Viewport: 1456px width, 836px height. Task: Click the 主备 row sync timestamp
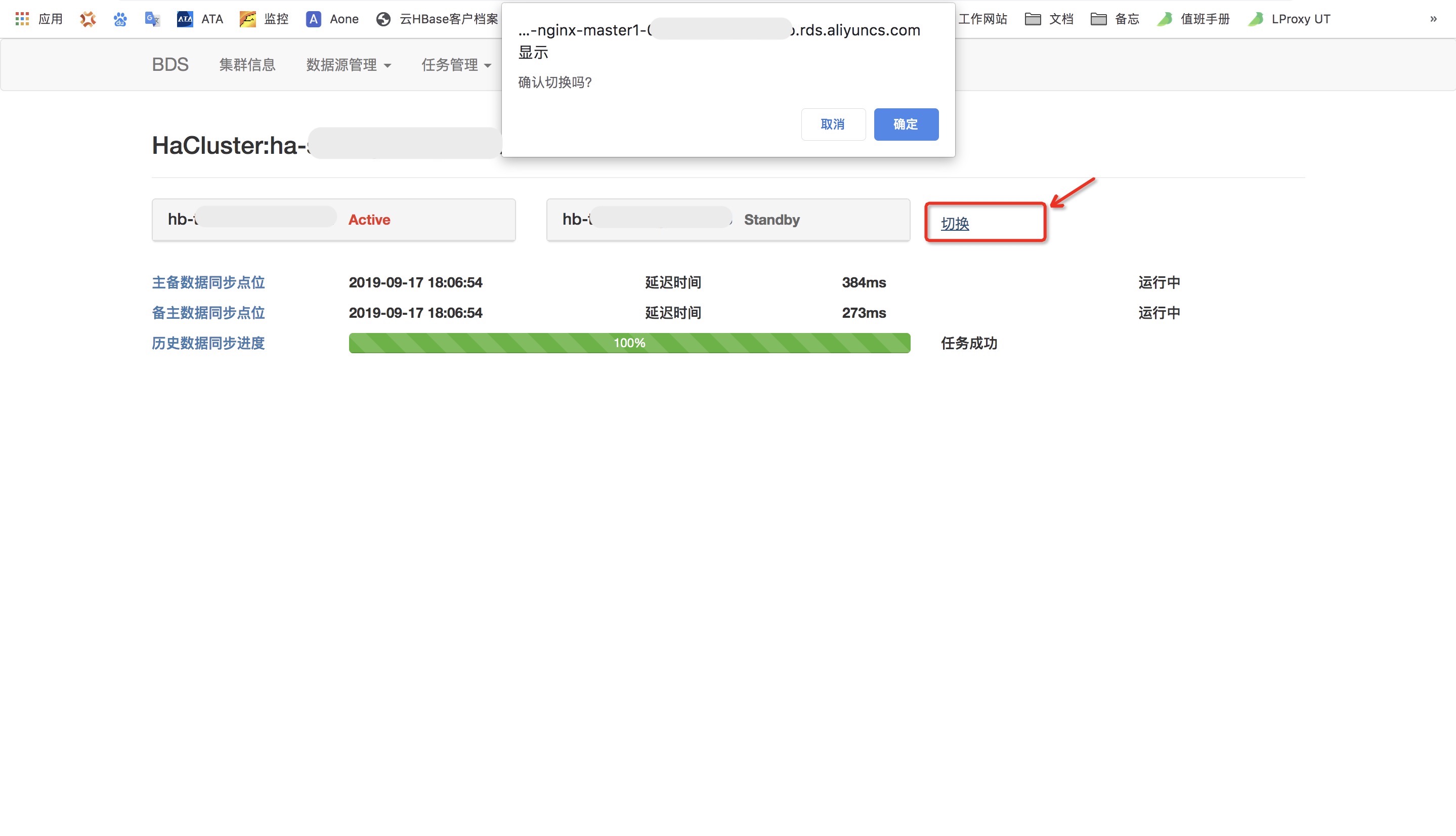point(415,282)
